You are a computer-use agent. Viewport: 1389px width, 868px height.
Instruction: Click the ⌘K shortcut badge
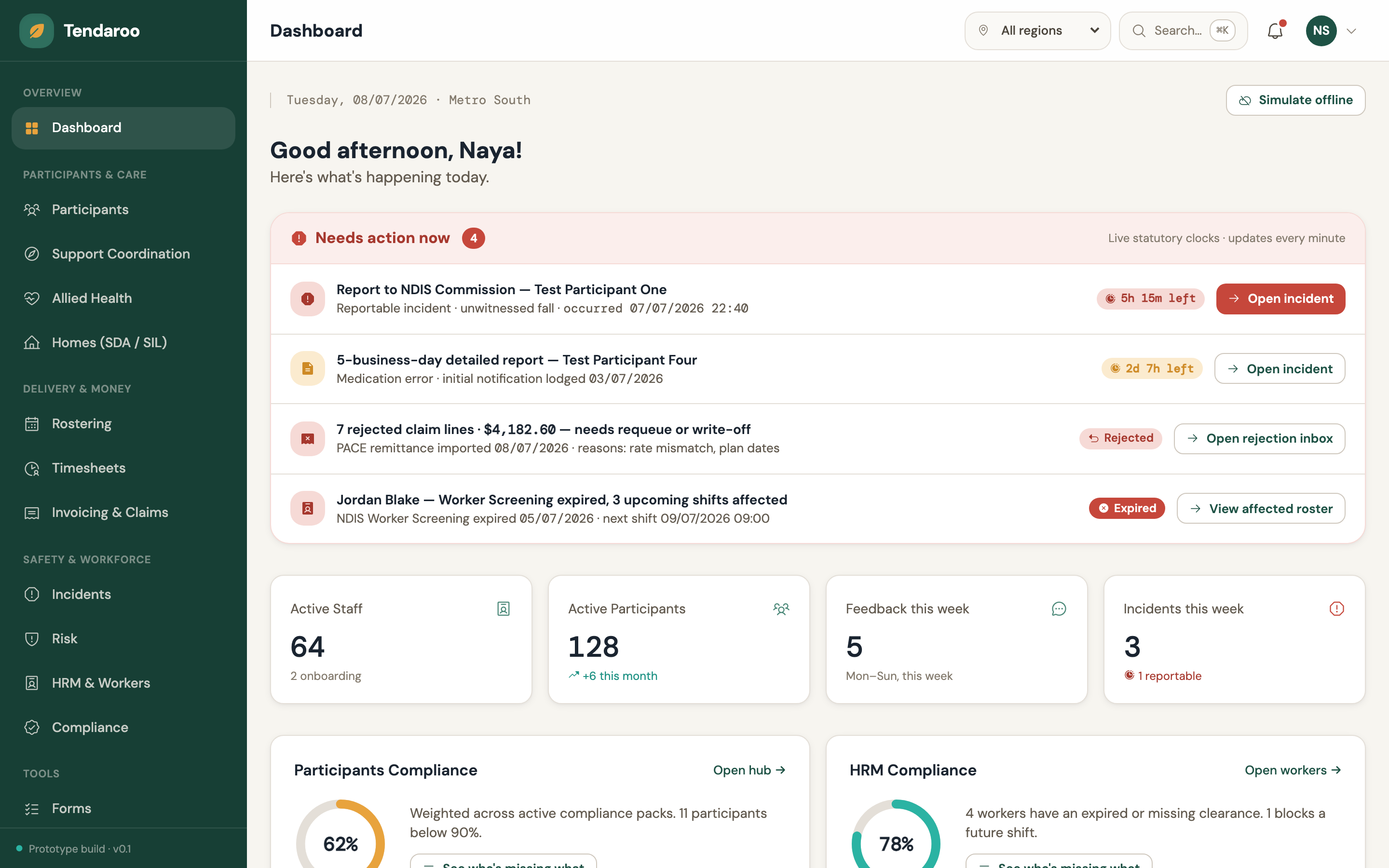[1222, 30]
